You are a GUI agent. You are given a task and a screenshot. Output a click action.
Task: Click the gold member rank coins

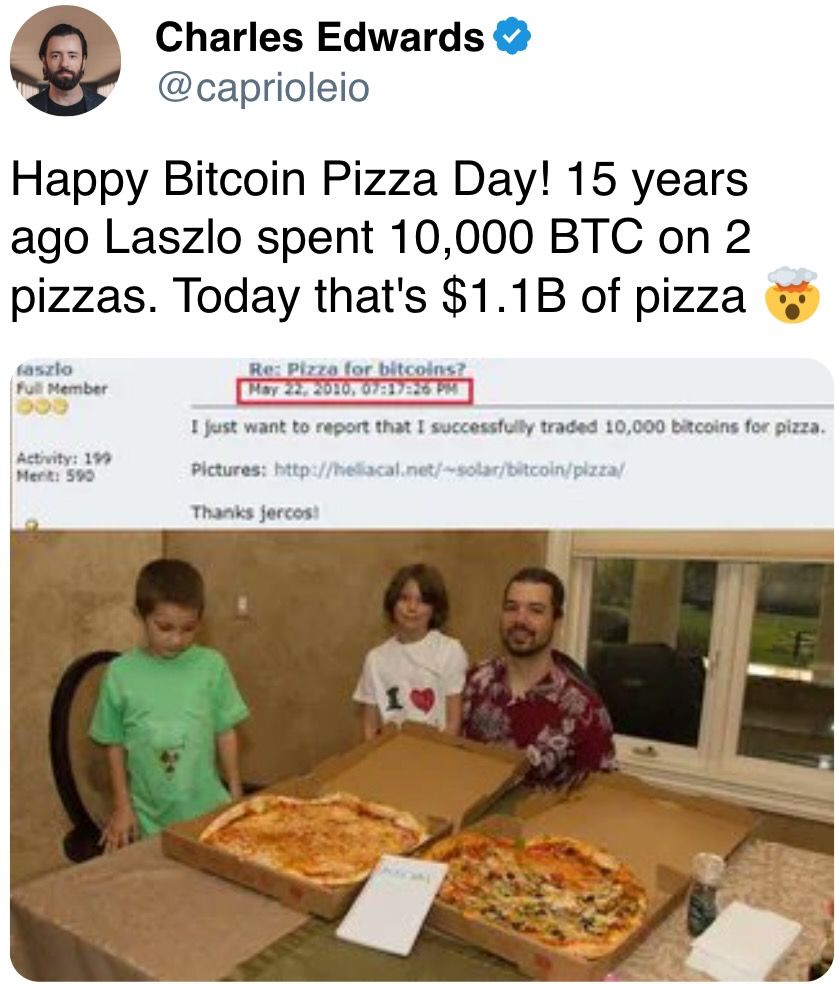[41, 407]
